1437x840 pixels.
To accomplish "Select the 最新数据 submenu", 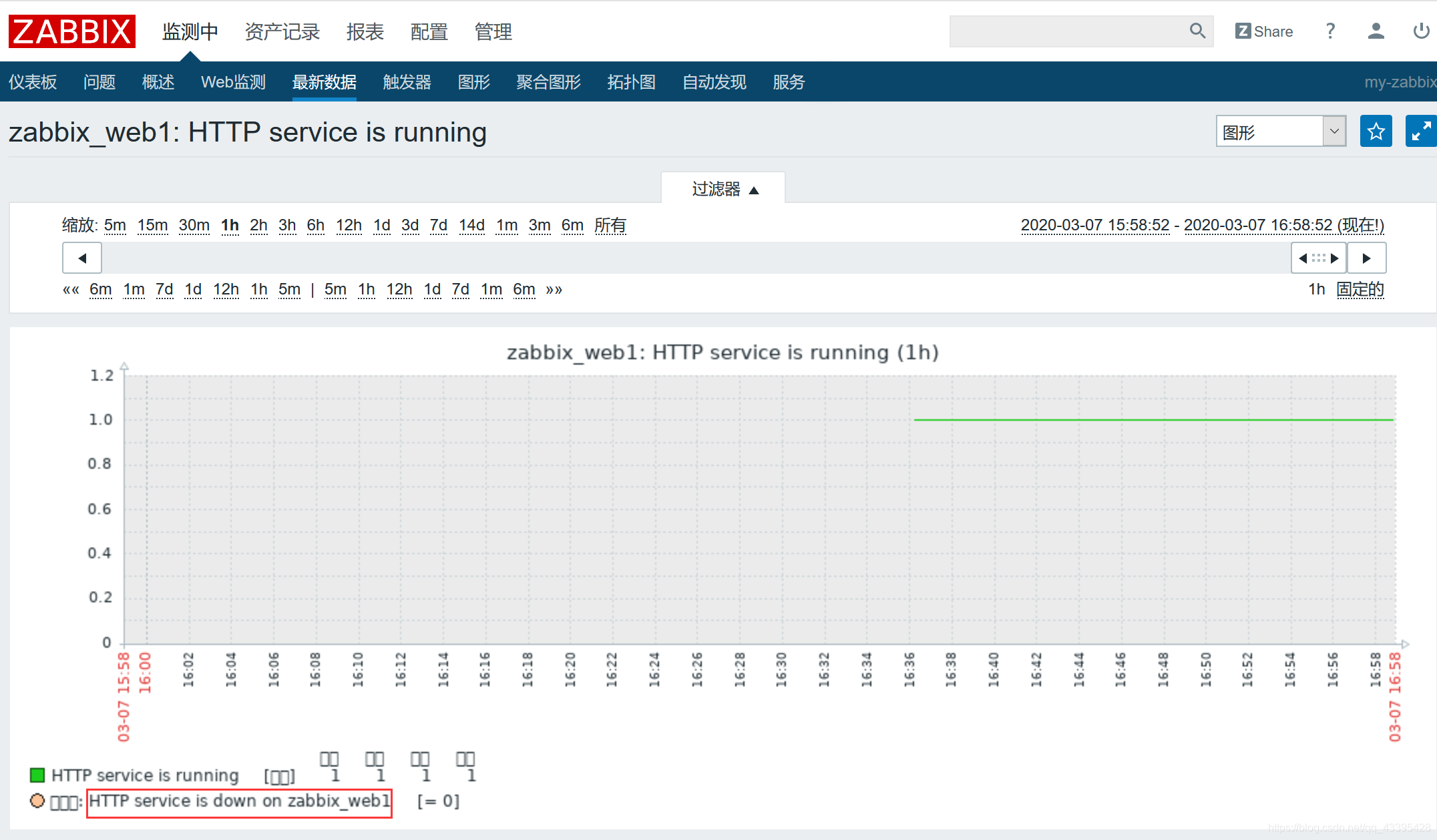I will pos(325,82).
